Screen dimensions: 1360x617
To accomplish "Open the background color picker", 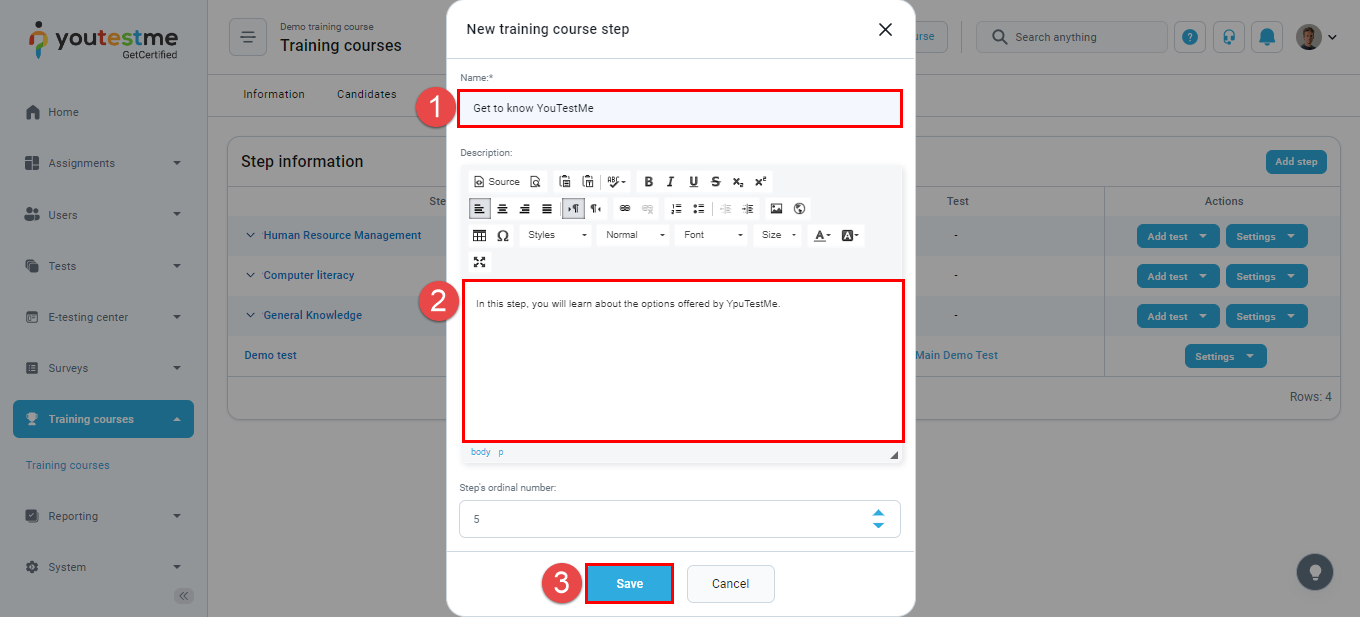I will click(850, 235).
